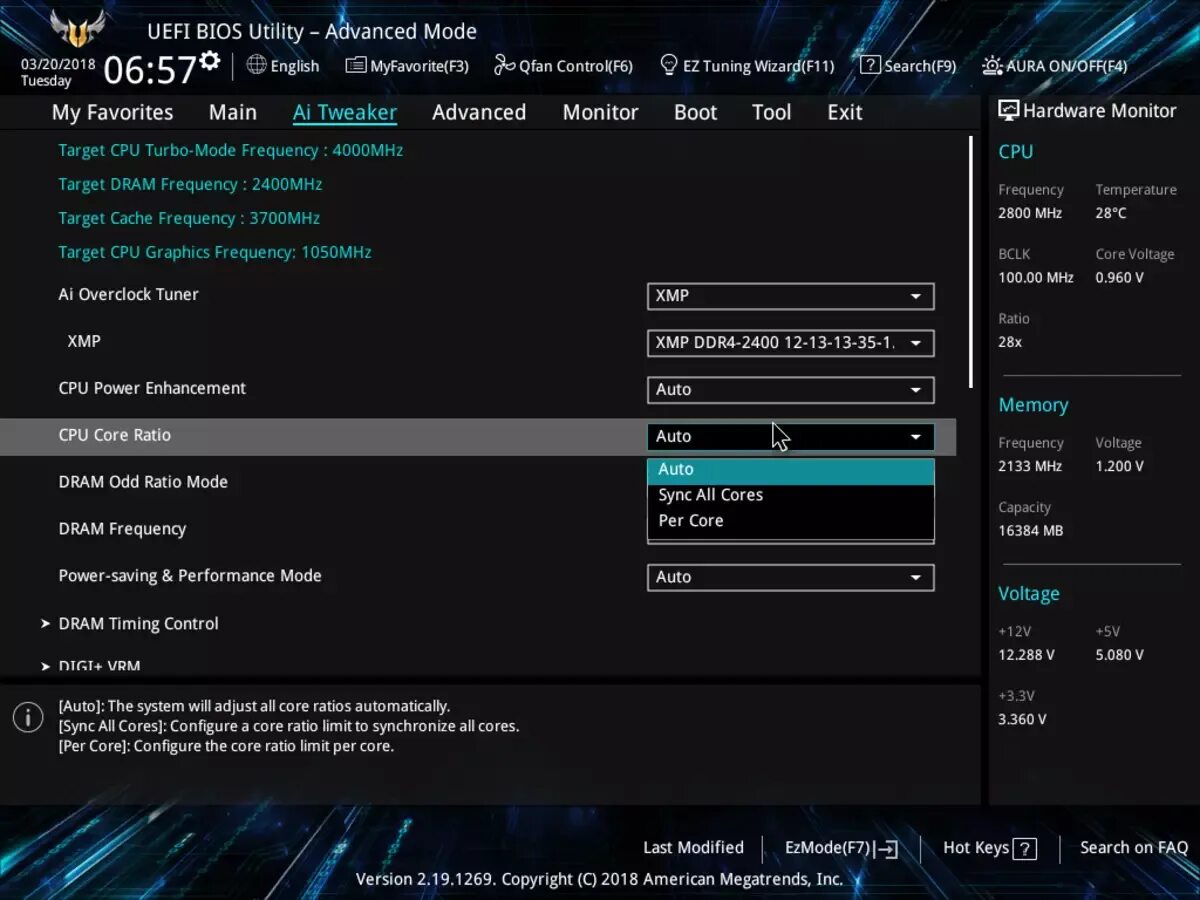
Task: Expand DRAM Timing Control submenu
Action: 138,624
